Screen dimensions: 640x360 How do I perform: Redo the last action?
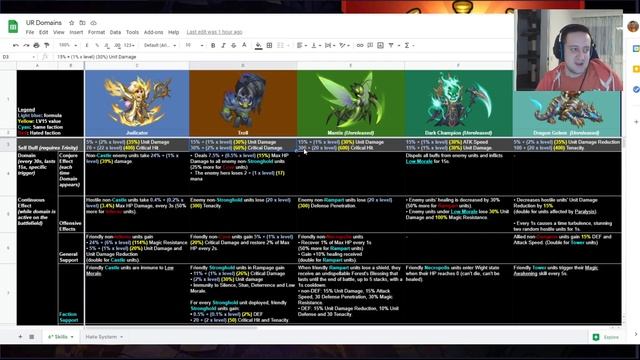26,45
